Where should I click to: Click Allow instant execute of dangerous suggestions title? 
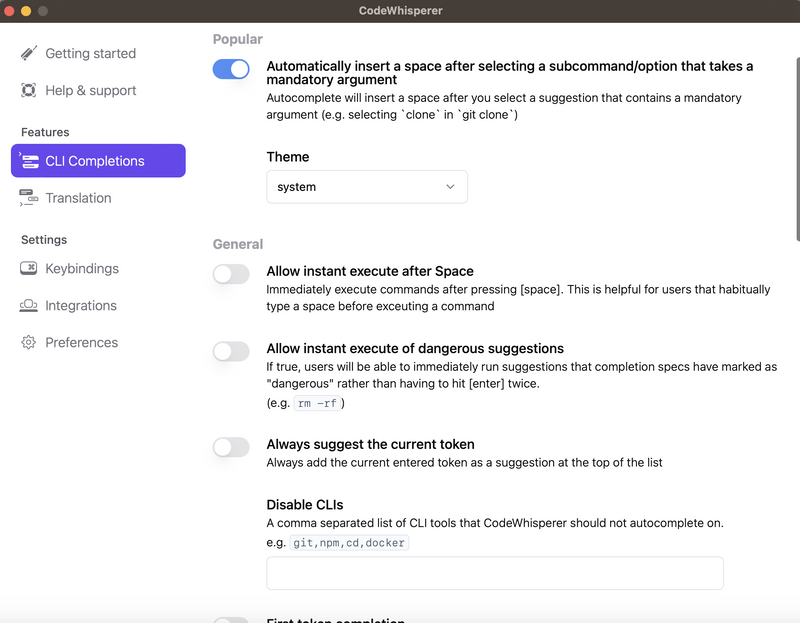click(415, 348)
